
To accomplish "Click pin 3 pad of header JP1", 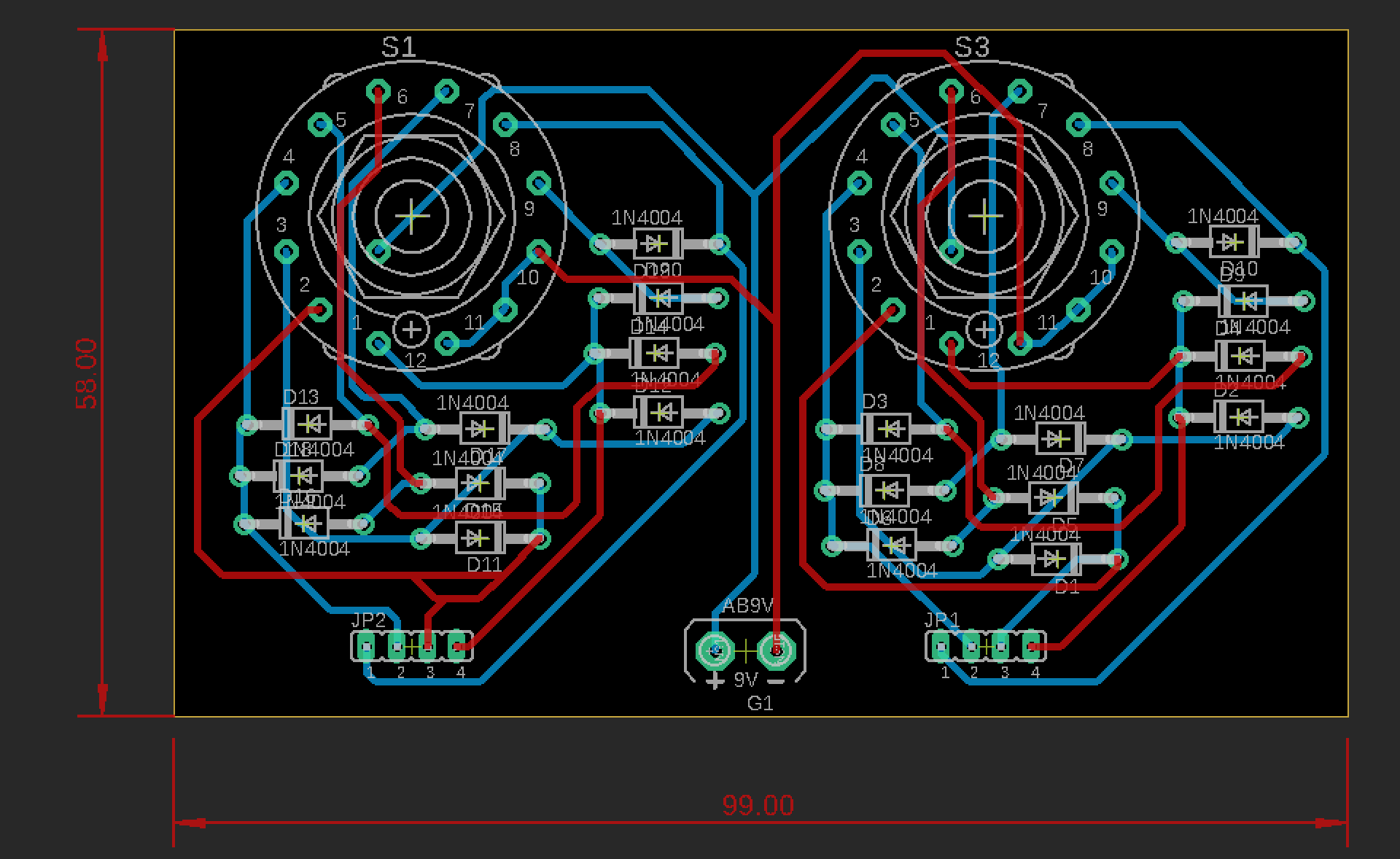I will (1000, 646).
